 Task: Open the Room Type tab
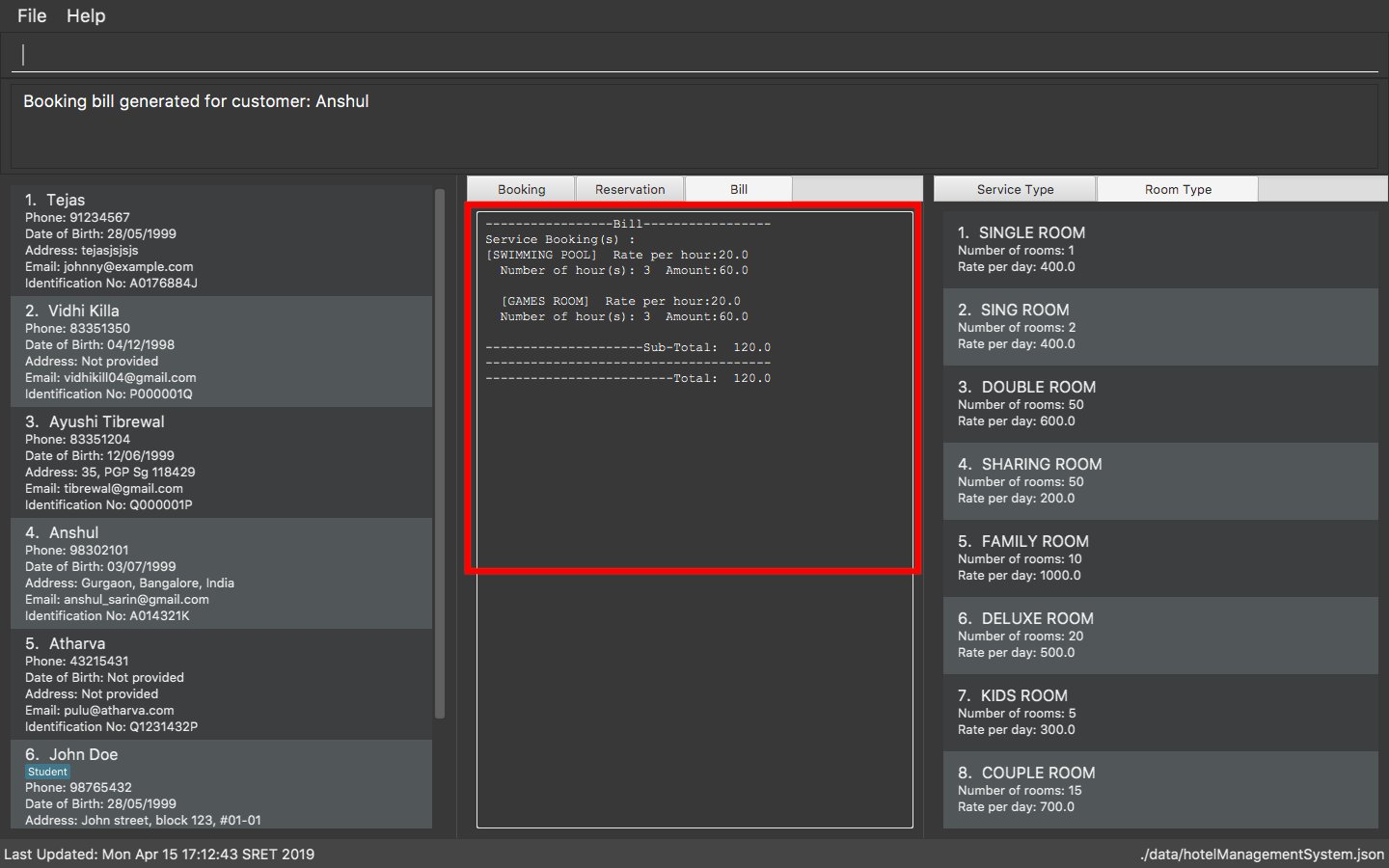(x=1178, y=189)
